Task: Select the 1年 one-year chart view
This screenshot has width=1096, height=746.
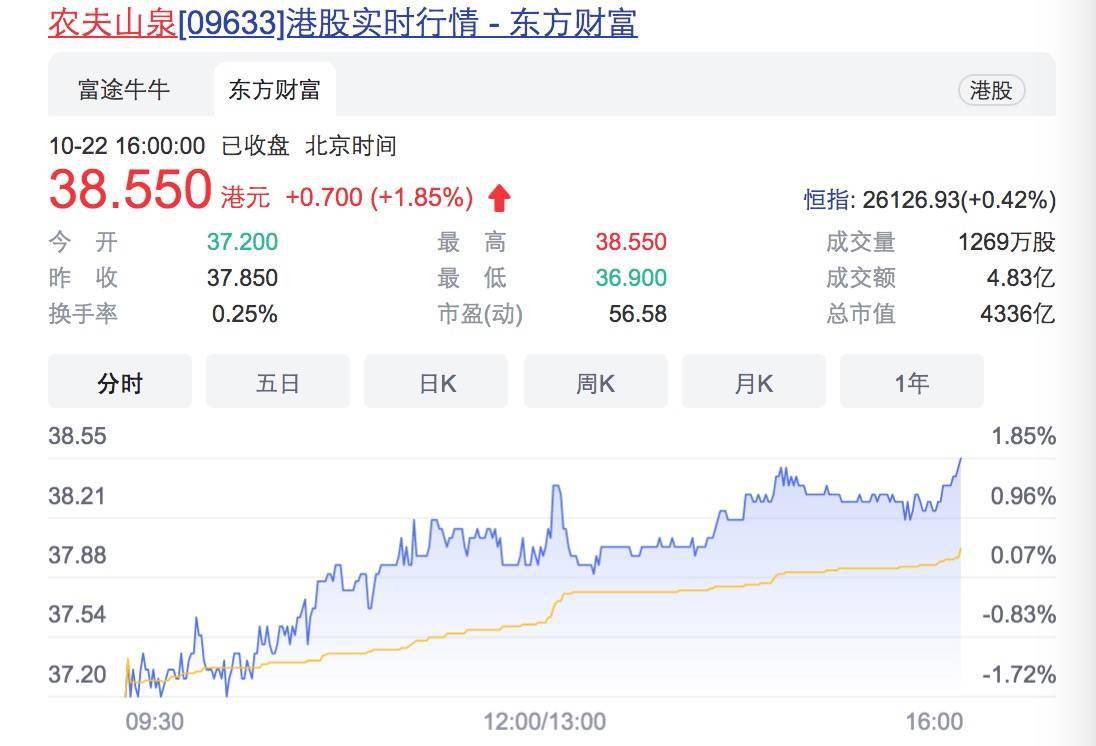Action: click(911, 381)
